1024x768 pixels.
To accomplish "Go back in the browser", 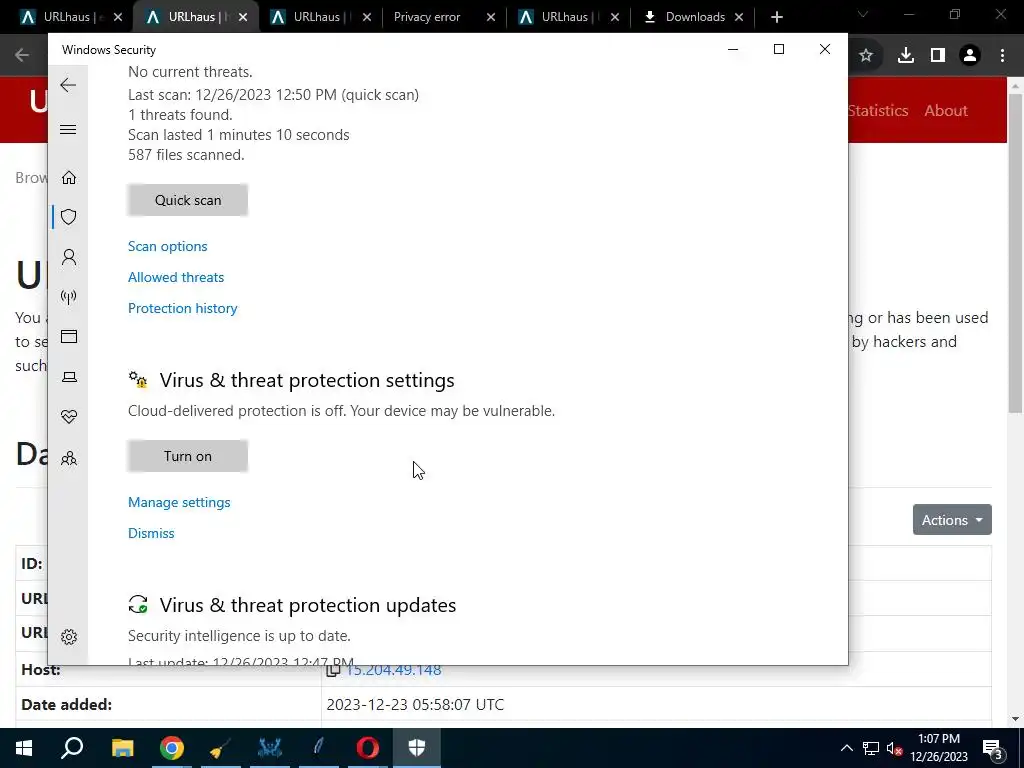I will click(x=22, y=56).
